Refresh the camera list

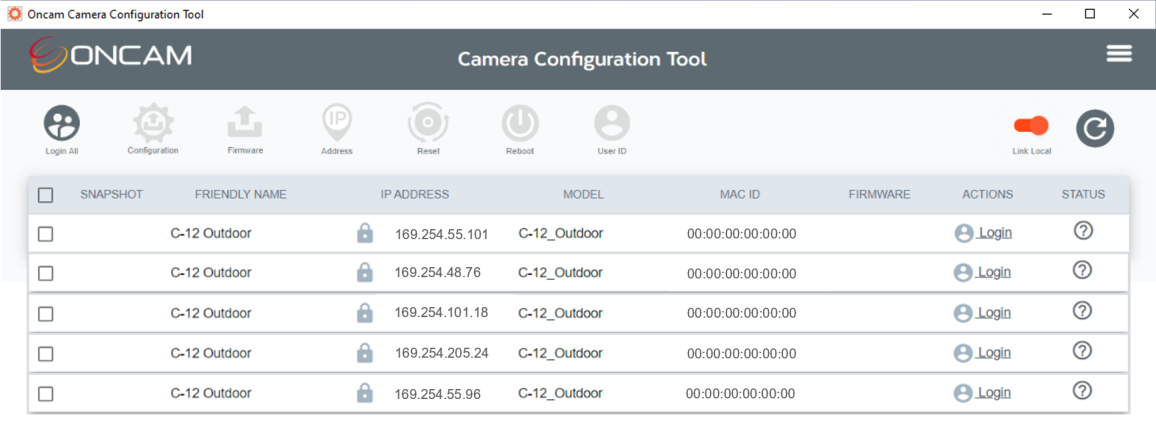coord(1095,128)
